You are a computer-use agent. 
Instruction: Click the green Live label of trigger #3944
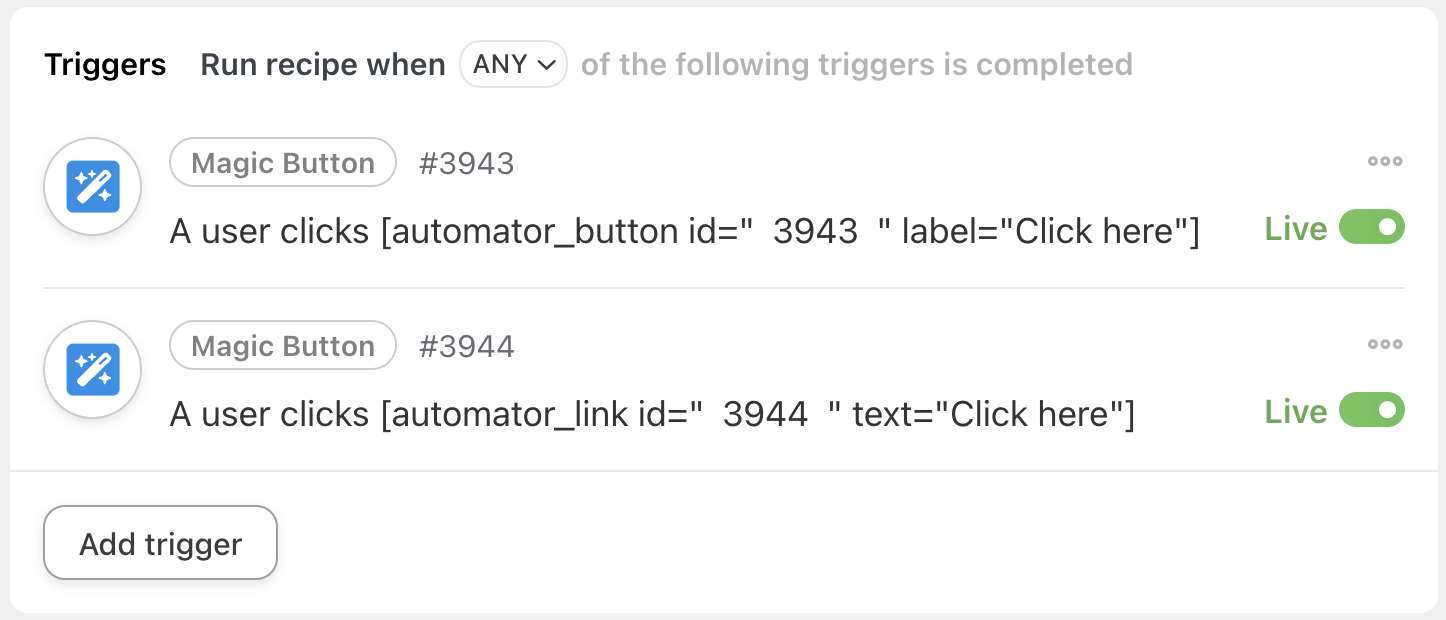[1295, 412]
